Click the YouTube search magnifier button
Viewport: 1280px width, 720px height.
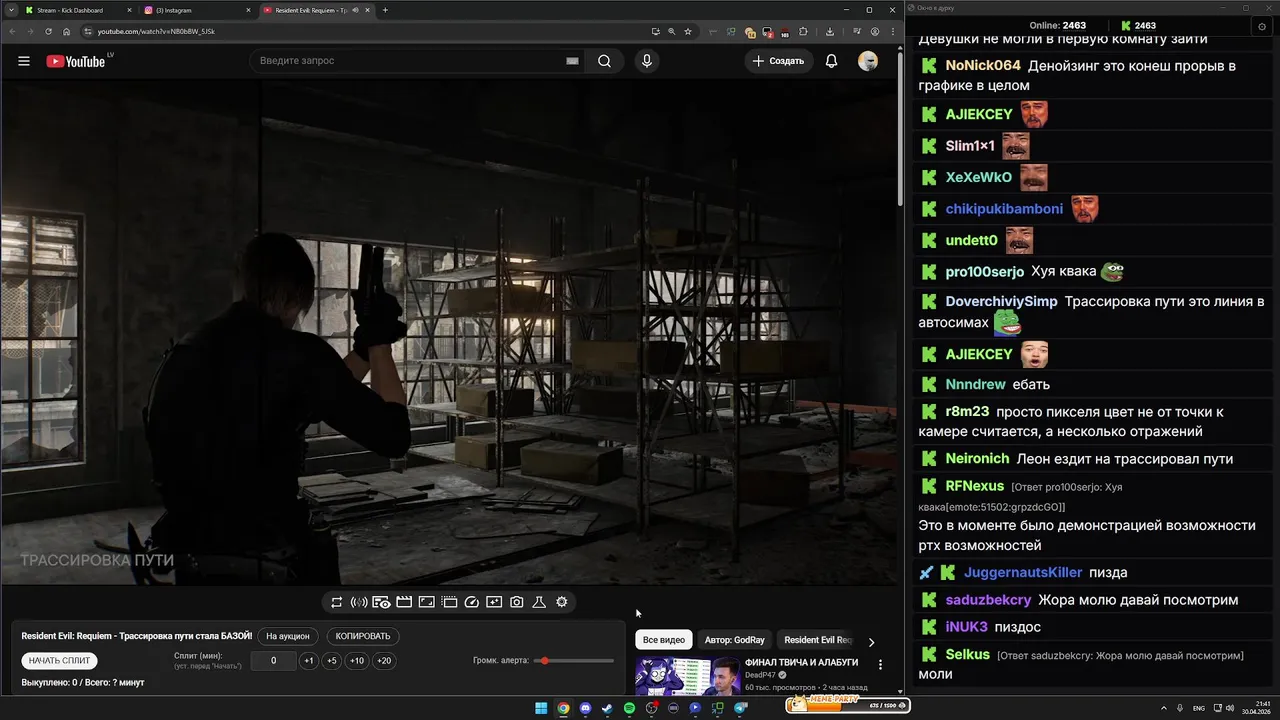[604, 61]
